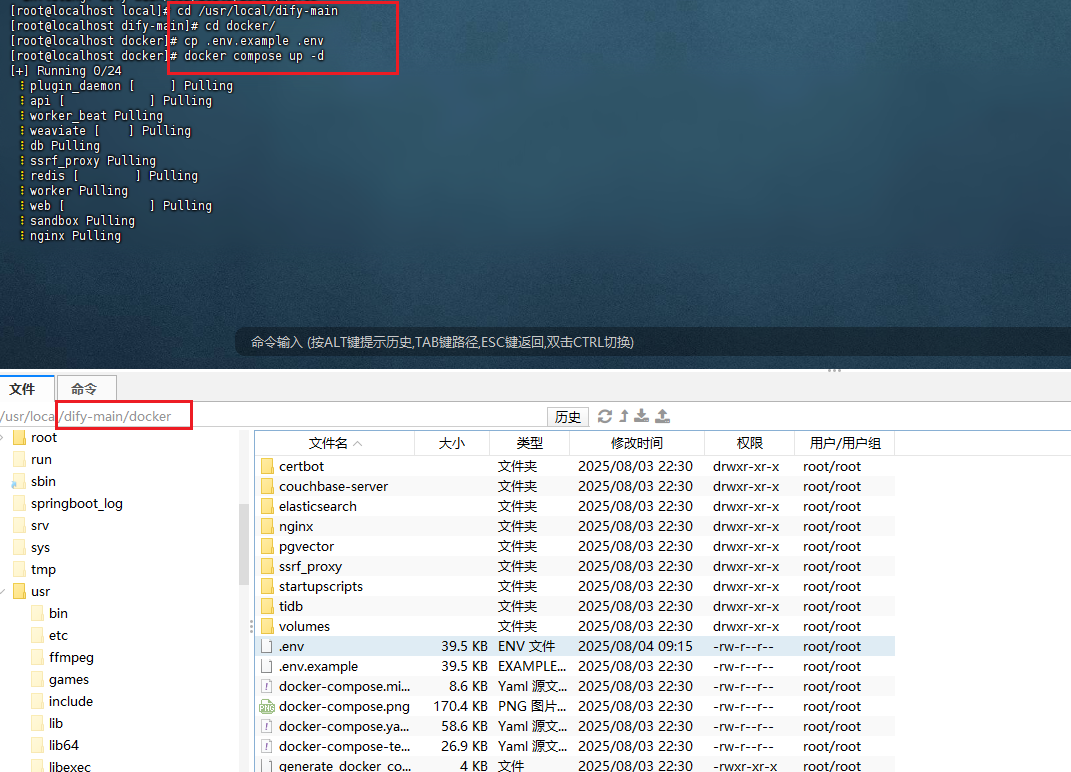
Task: Sort by the 修改时间 column header
Action: [x=637, y=443]
